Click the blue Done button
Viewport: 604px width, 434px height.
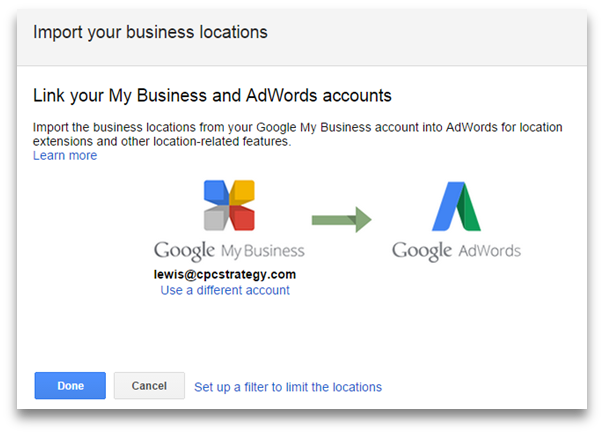(70, 385)
